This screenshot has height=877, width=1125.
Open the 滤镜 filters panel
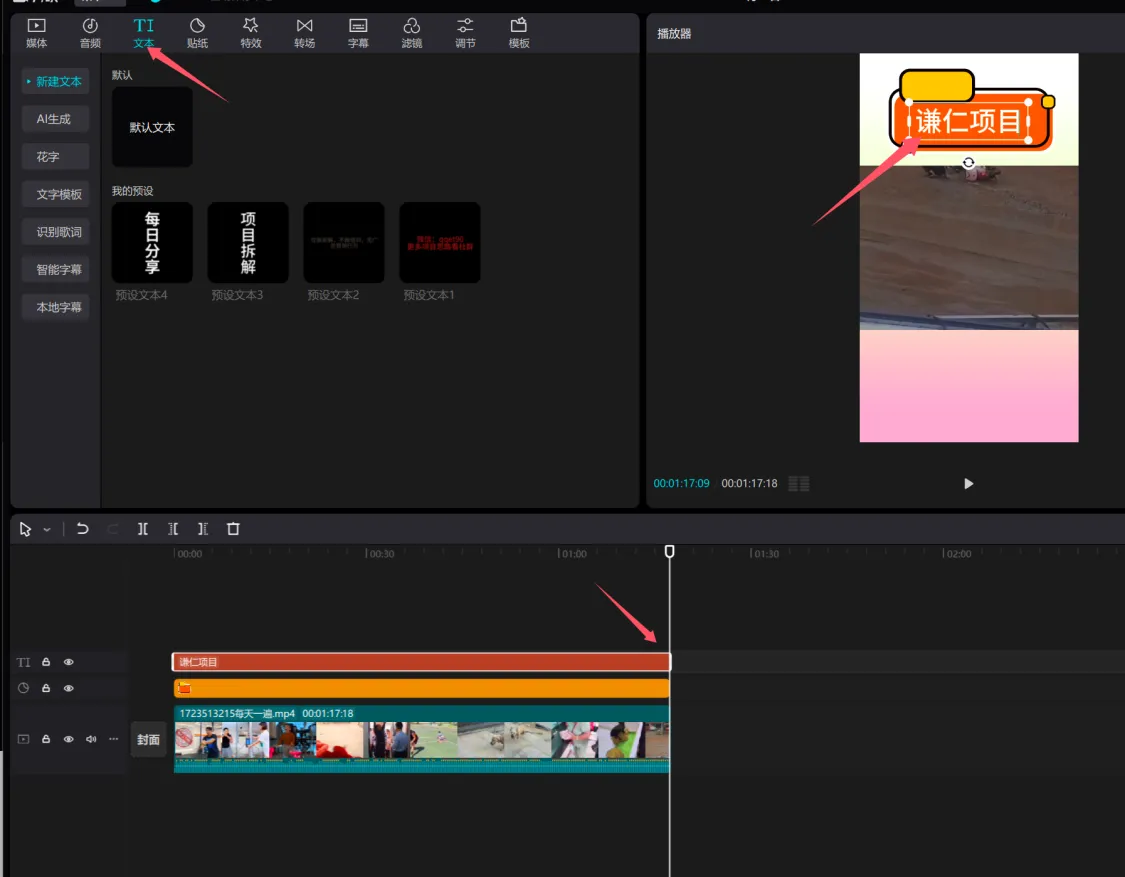click(x=411, y=32)
